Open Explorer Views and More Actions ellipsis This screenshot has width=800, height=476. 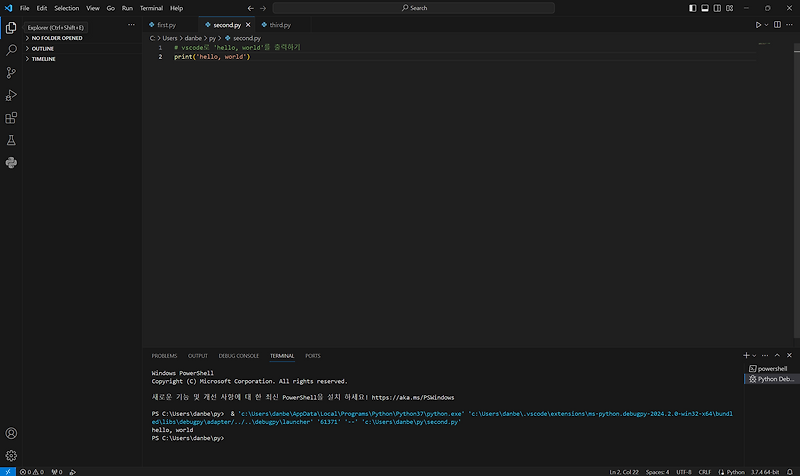click(x=131, y=24)
